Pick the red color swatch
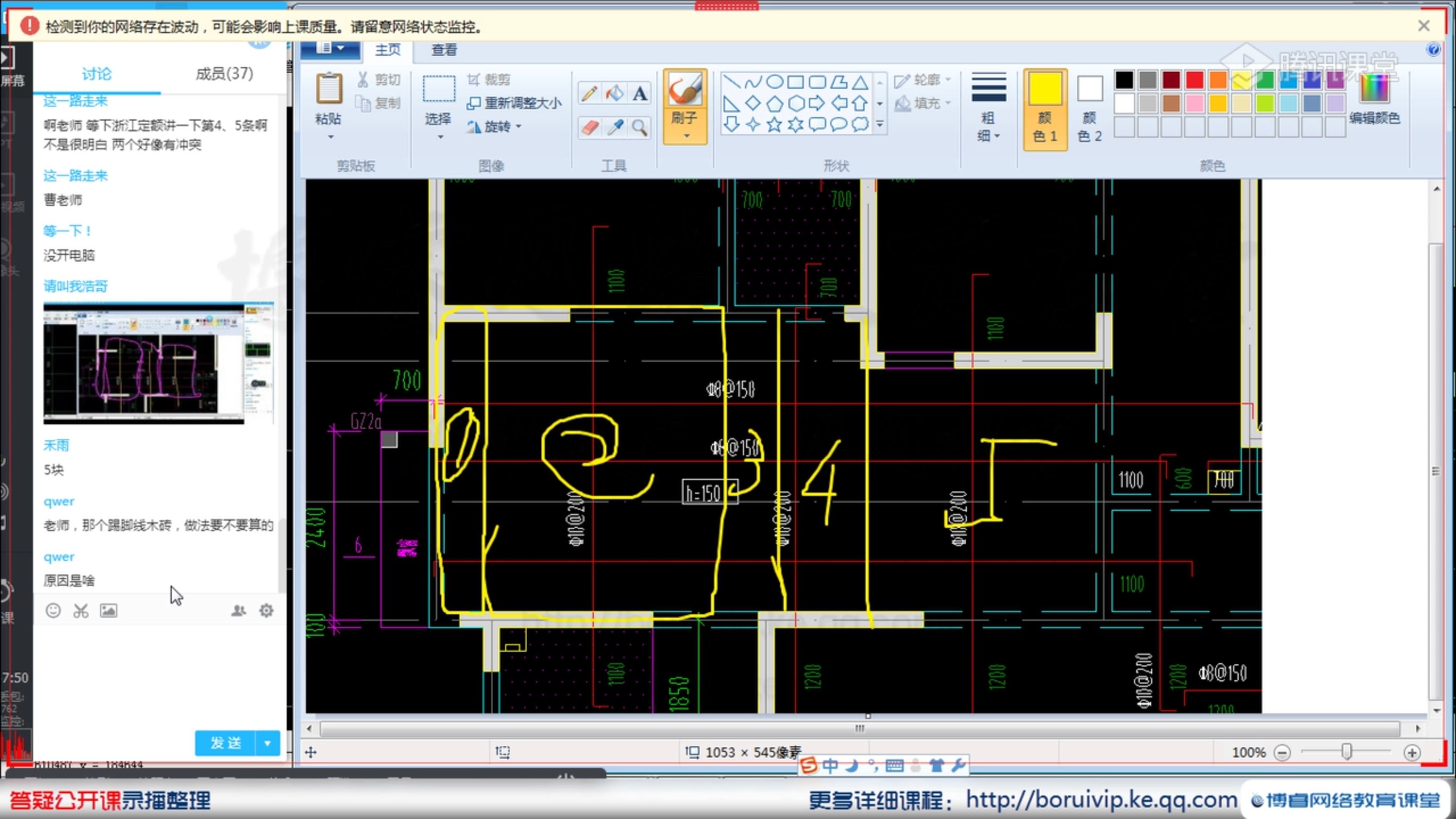Image resolution: width=1456 pixels, height=819 pixels. 1194,80
